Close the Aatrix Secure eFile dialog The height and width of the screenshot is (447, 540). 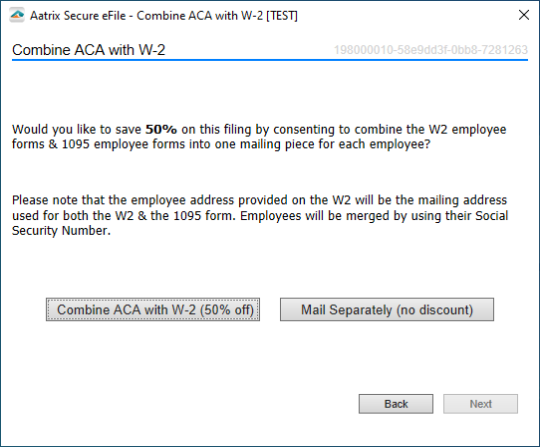click(524, 15)
